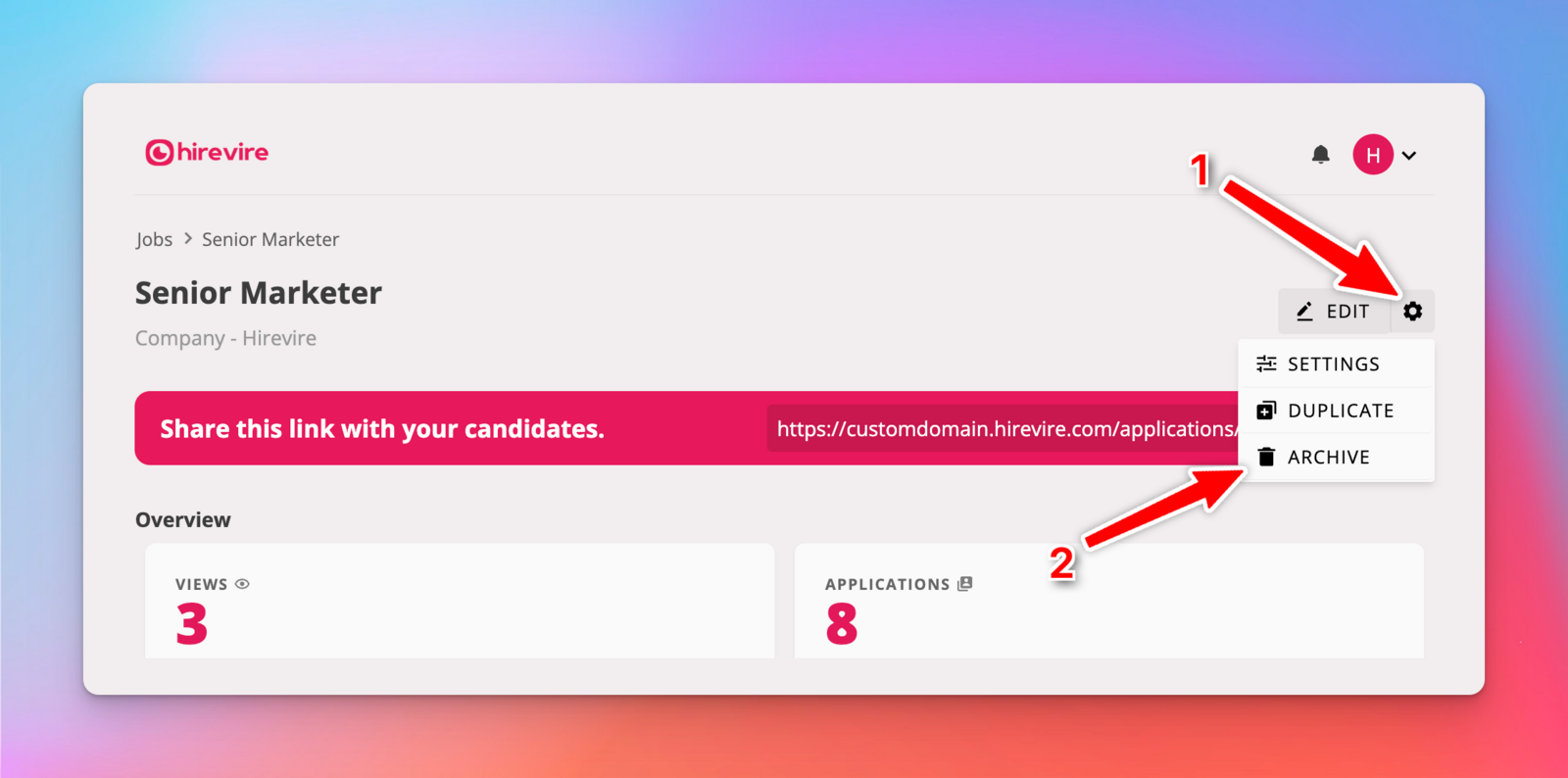Image resolution: width=1568 pixels, height=778 pixels.
Task: Click the pencil edit icon
Action: pos(1304,312)
